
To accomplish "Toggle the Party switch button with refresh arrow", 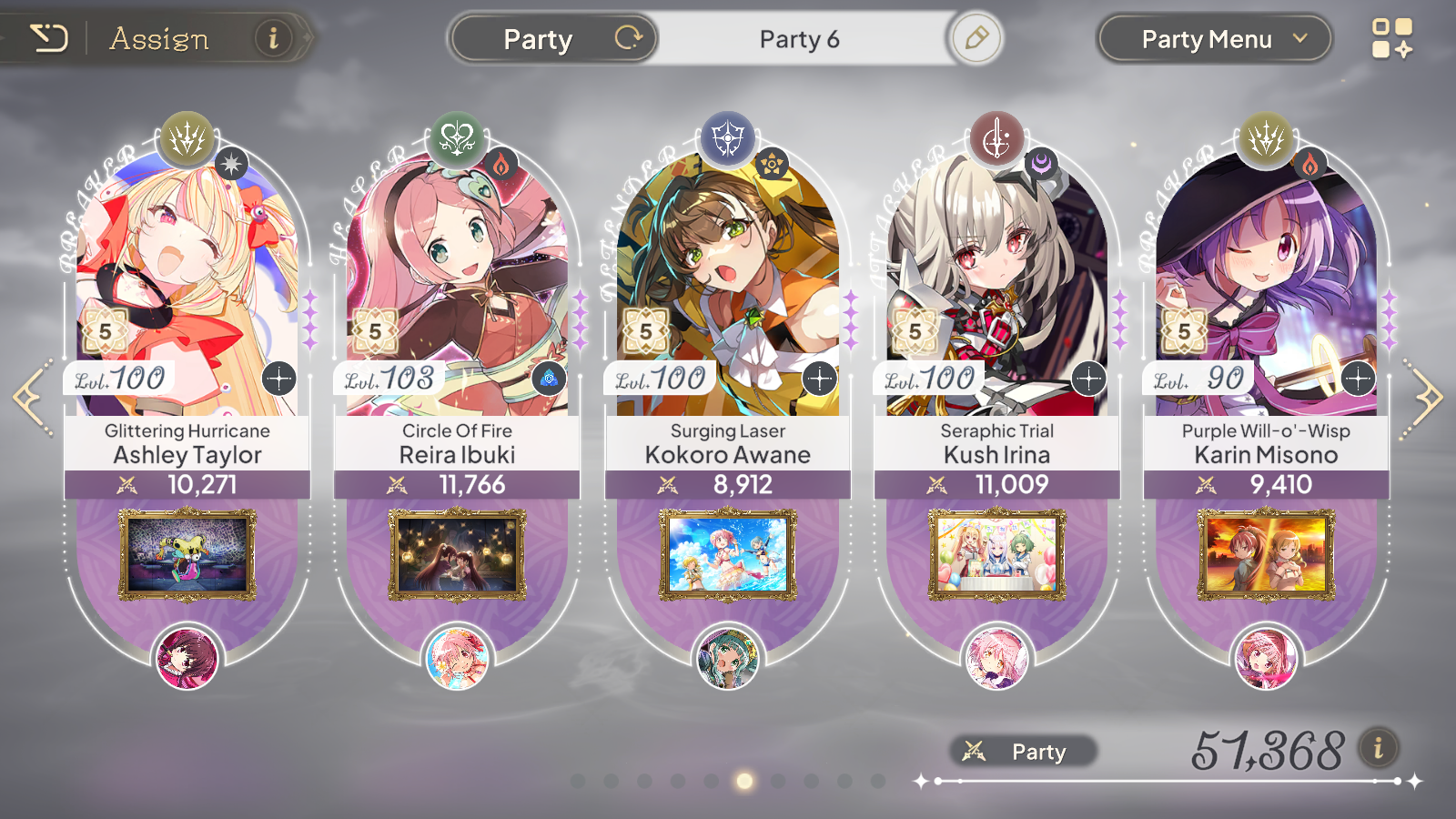I will click(554, 38).
